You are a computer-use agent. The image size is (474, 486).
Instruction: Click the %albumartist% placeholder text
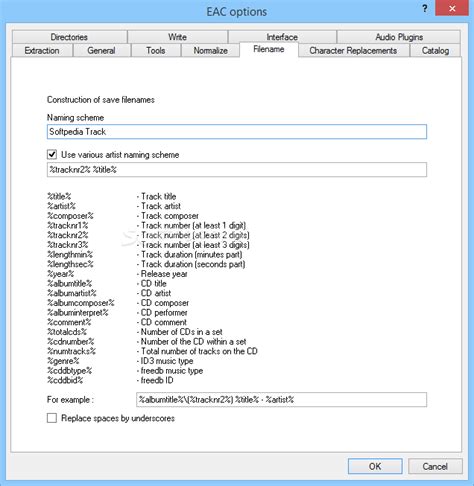[72, 293]
